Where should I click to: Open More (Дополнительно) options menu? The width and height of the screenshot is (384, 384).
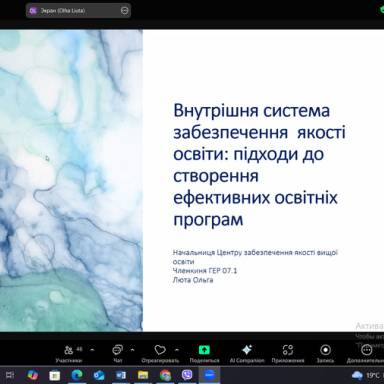pos(366,354)
